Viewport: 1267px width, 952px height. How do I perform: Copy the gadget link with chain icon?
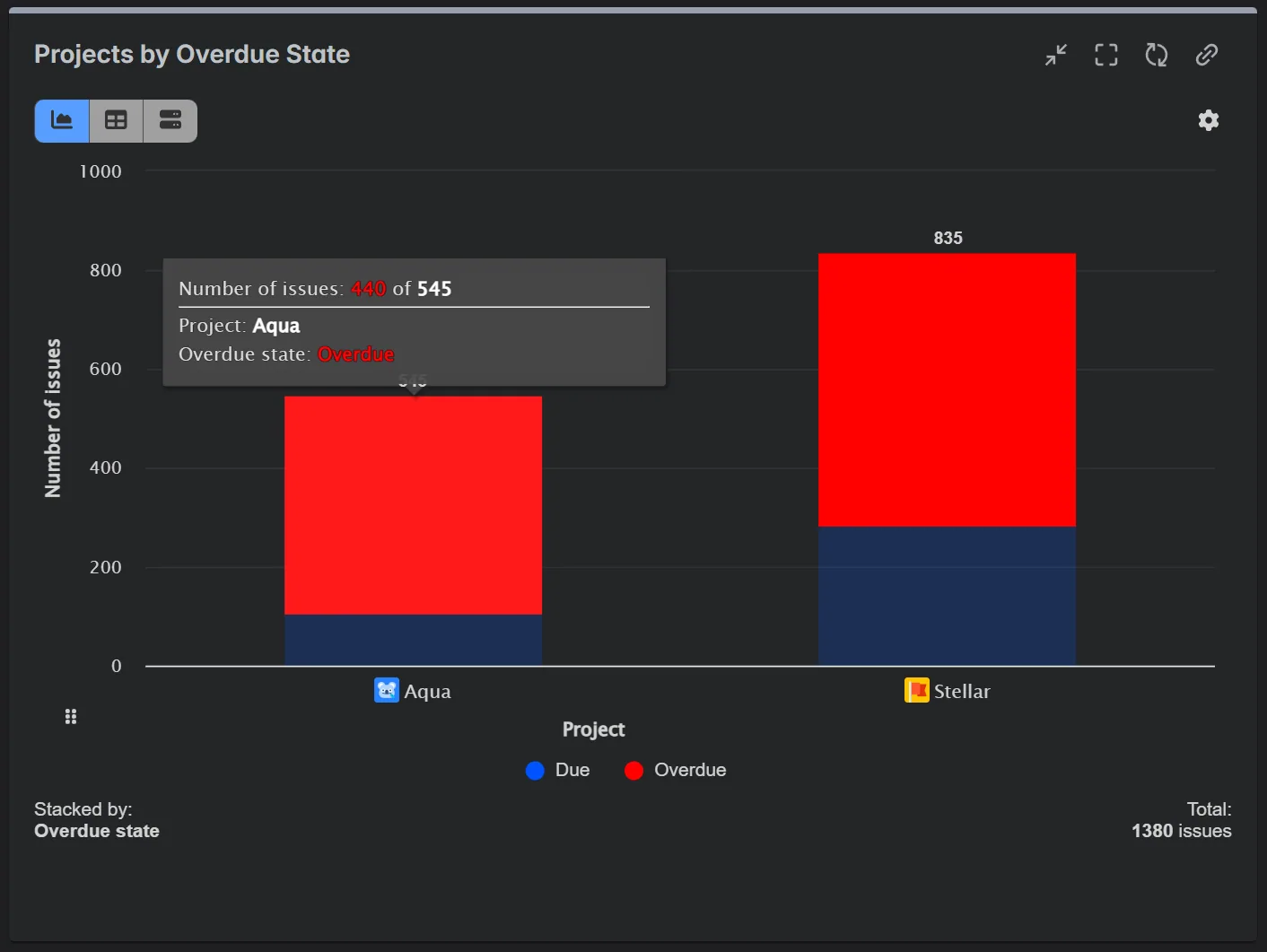click(1207, 55)
